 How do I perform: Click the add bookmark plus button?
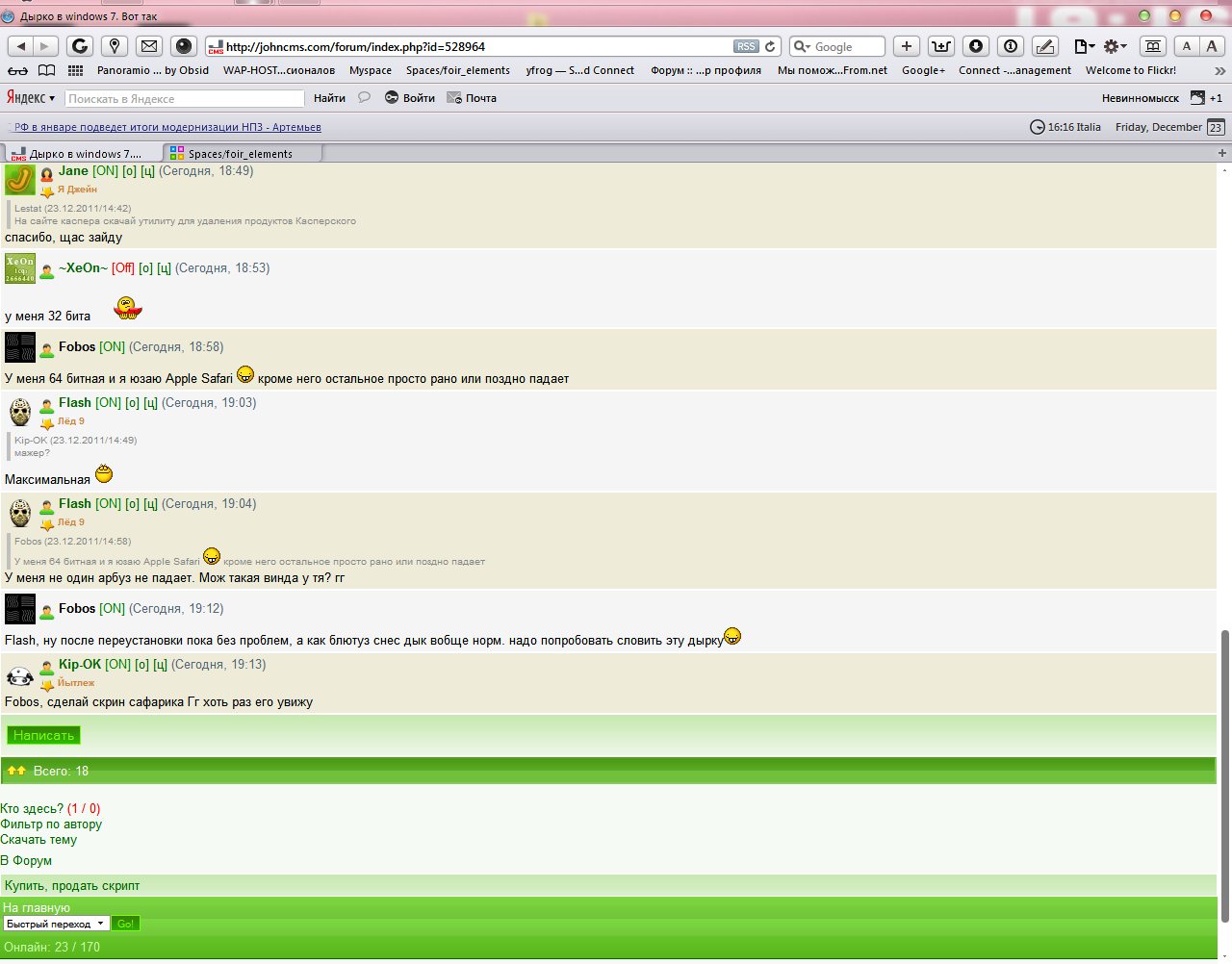click(907, 46)
